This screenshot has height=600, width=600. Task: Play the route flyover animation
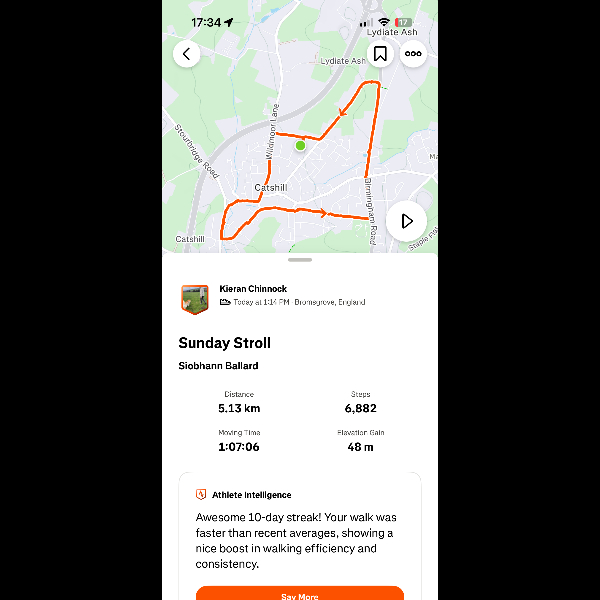point(406,221)
